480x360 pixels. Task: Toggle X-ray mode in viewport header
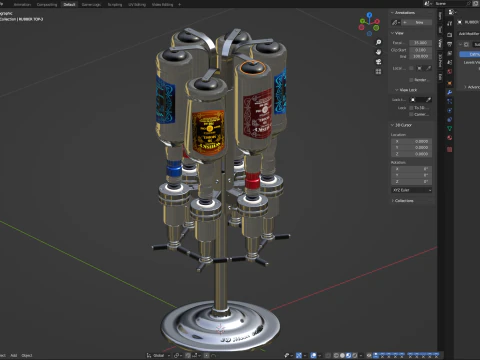coord(328,355)
